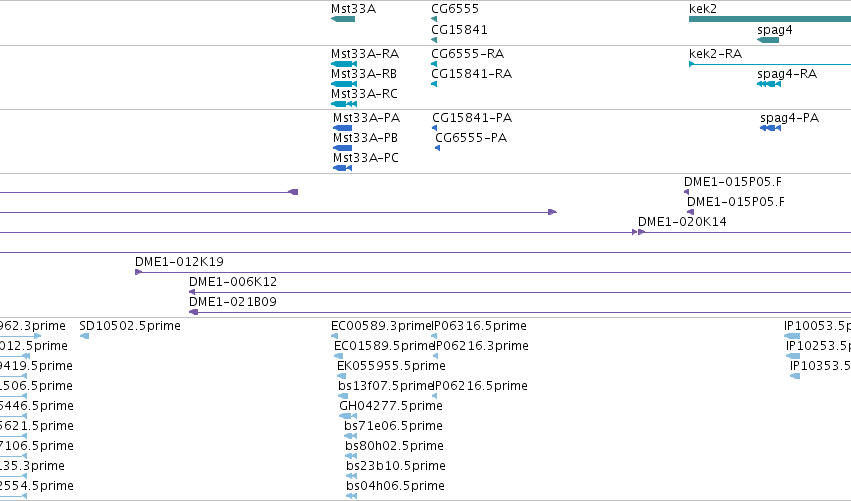Select the spag4-RA transcript label
851x501 pixels.
point(787,74)
